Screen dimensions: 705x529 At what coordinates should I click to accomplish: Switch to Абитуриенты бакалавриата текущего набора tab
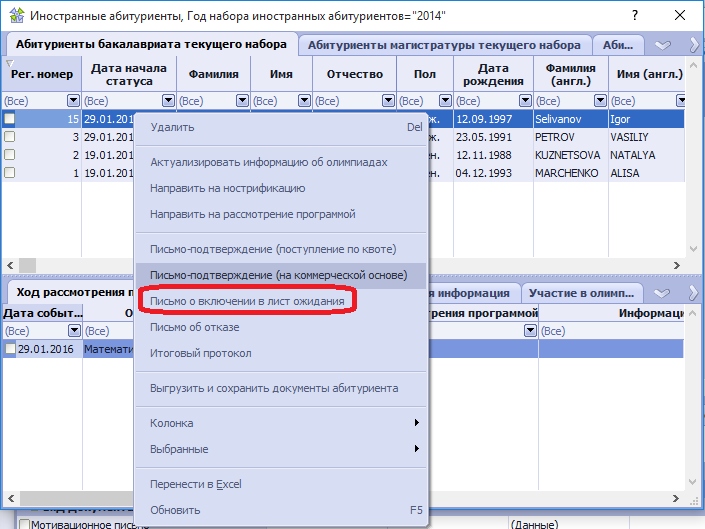point(152,44)
